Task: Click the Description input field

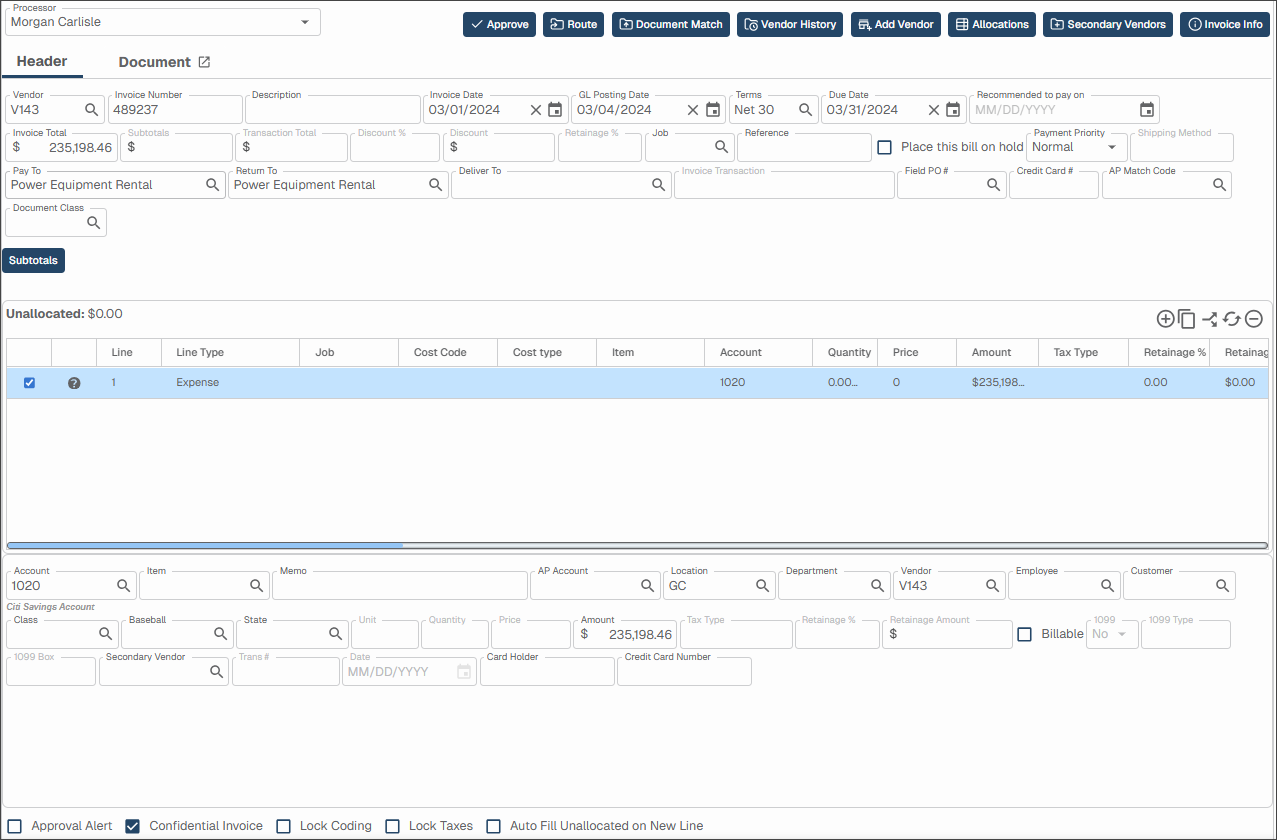Action: tap(332, 109)
